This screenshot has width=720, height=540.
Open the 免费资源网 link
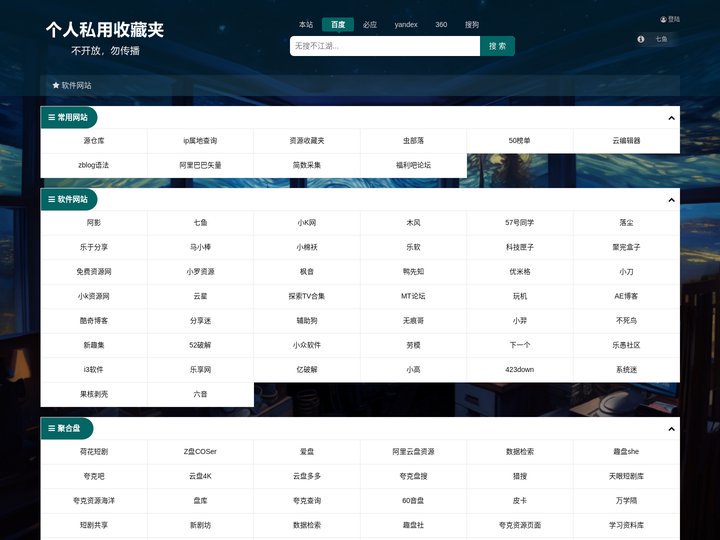pos(94,272)
